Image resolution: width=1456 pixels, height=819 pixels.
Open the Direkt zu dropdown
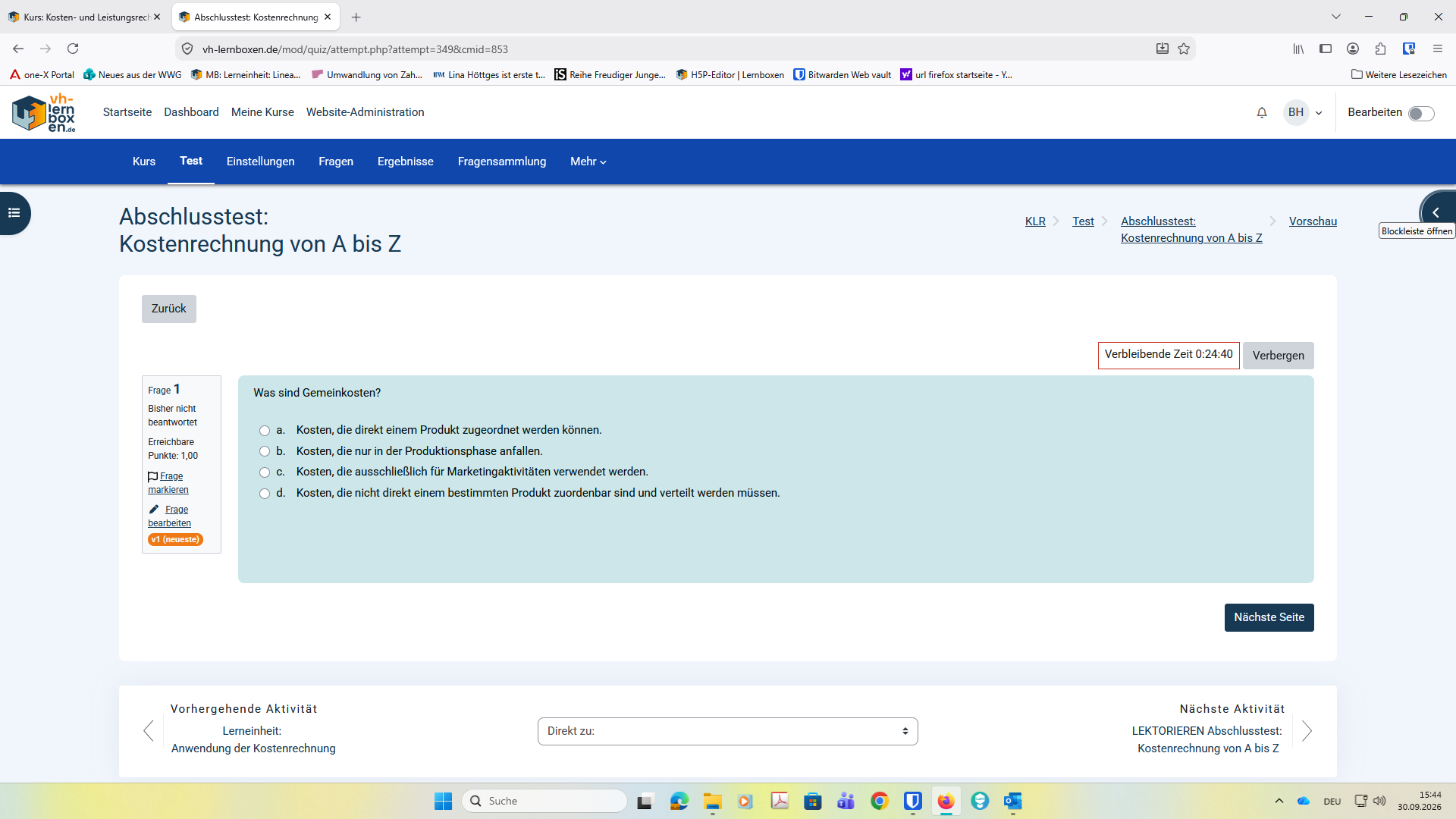(x=728, y=731)
